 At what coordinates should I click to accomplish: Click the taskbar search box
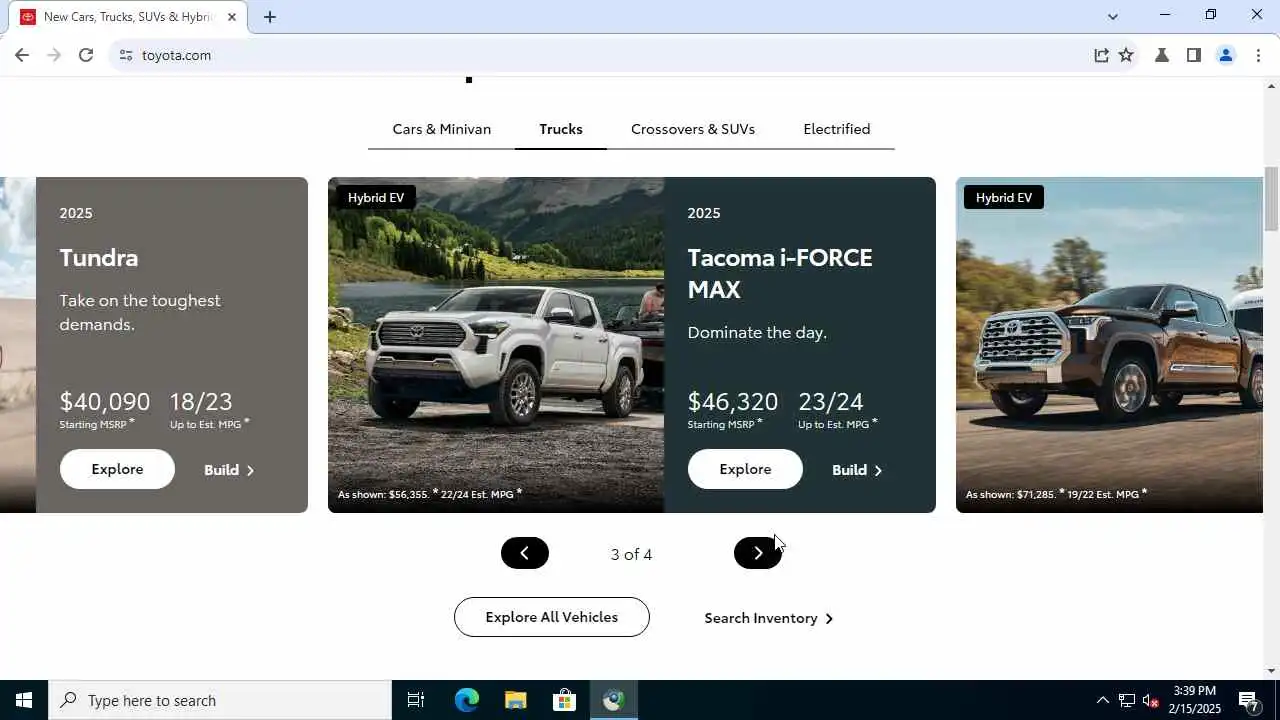[x=220, y=700]
